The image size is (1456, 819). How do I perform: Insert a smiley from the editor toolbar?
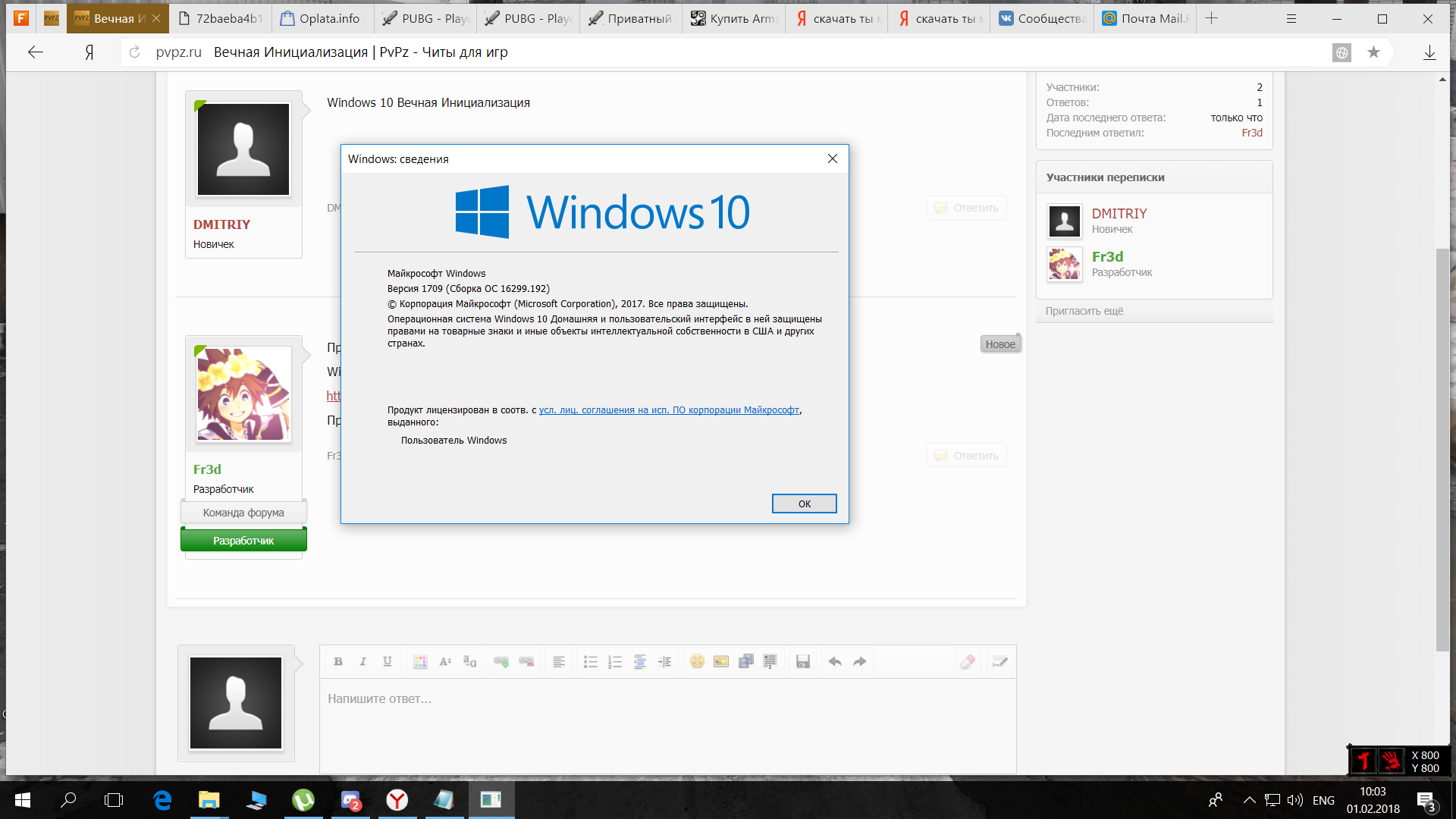[697, 661]
